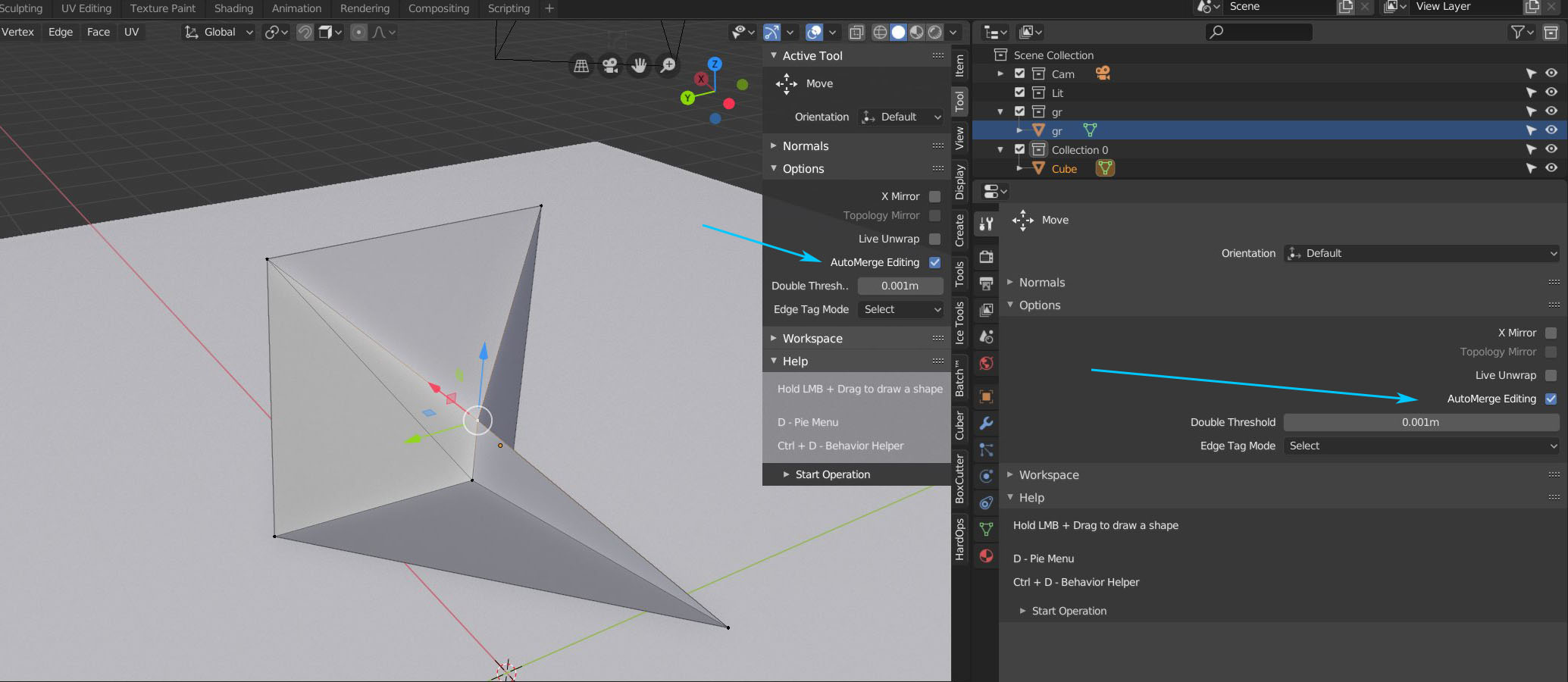
Task: Select rendered viewport shading
Action: point(935,32)
